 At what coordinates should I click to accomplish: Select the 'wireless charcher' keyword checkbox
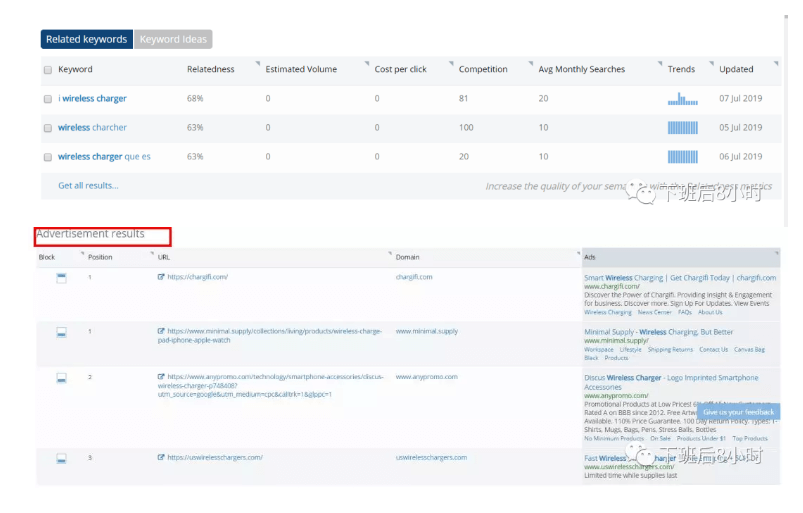point(48,128)
